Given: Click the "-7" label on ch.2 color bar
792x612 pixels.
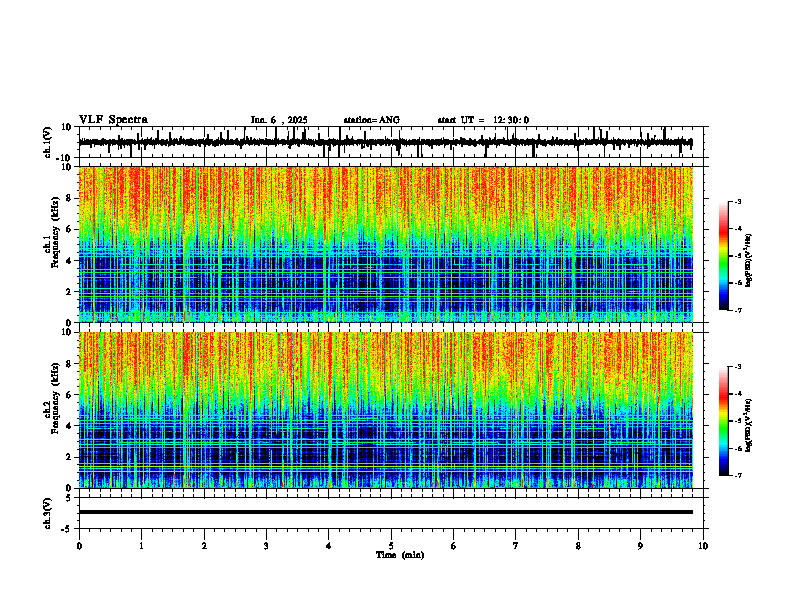Looking at the screenshot, I should coord(737,476).
